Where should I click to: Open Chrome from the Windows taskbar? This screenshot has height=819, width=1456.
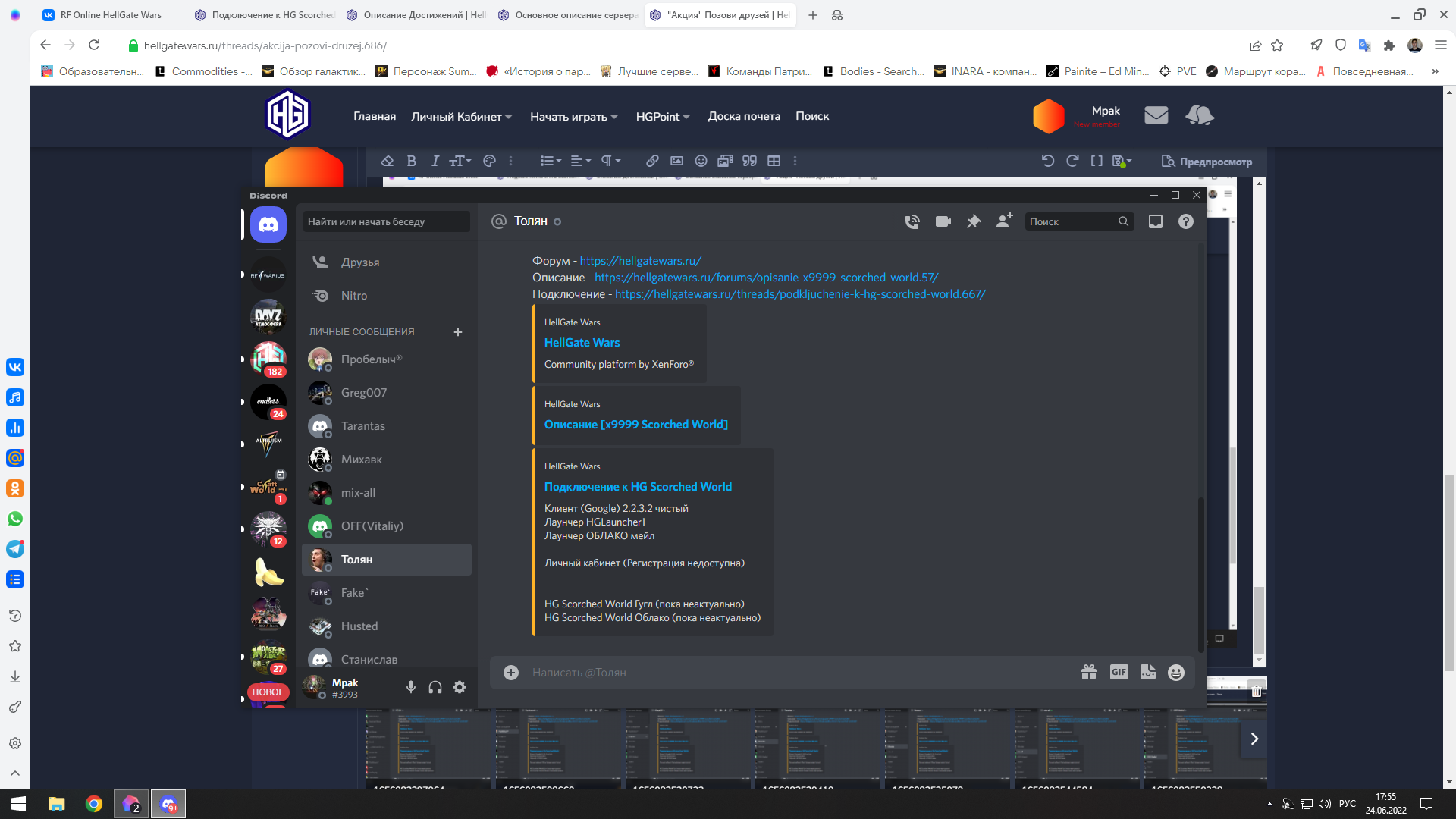click(x=94, y=804)
